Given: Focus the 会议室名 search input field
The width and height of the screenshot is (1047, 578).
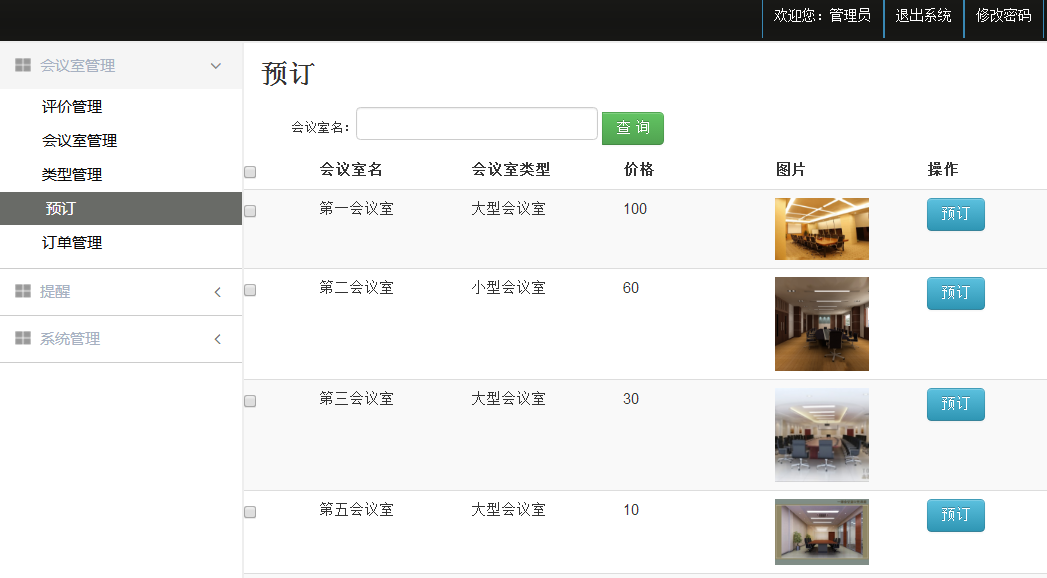Looking at the screenshot, I should 477,123.
